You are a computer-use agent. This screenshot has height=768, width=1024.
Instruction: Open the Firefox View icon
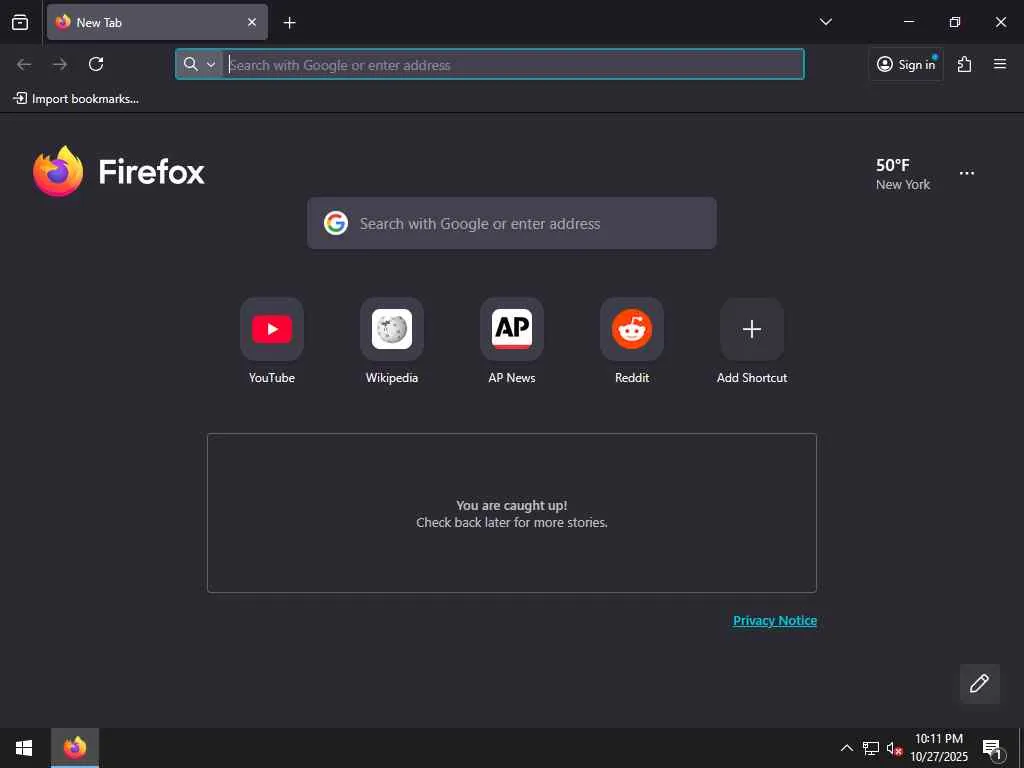(x=20, y=22)
